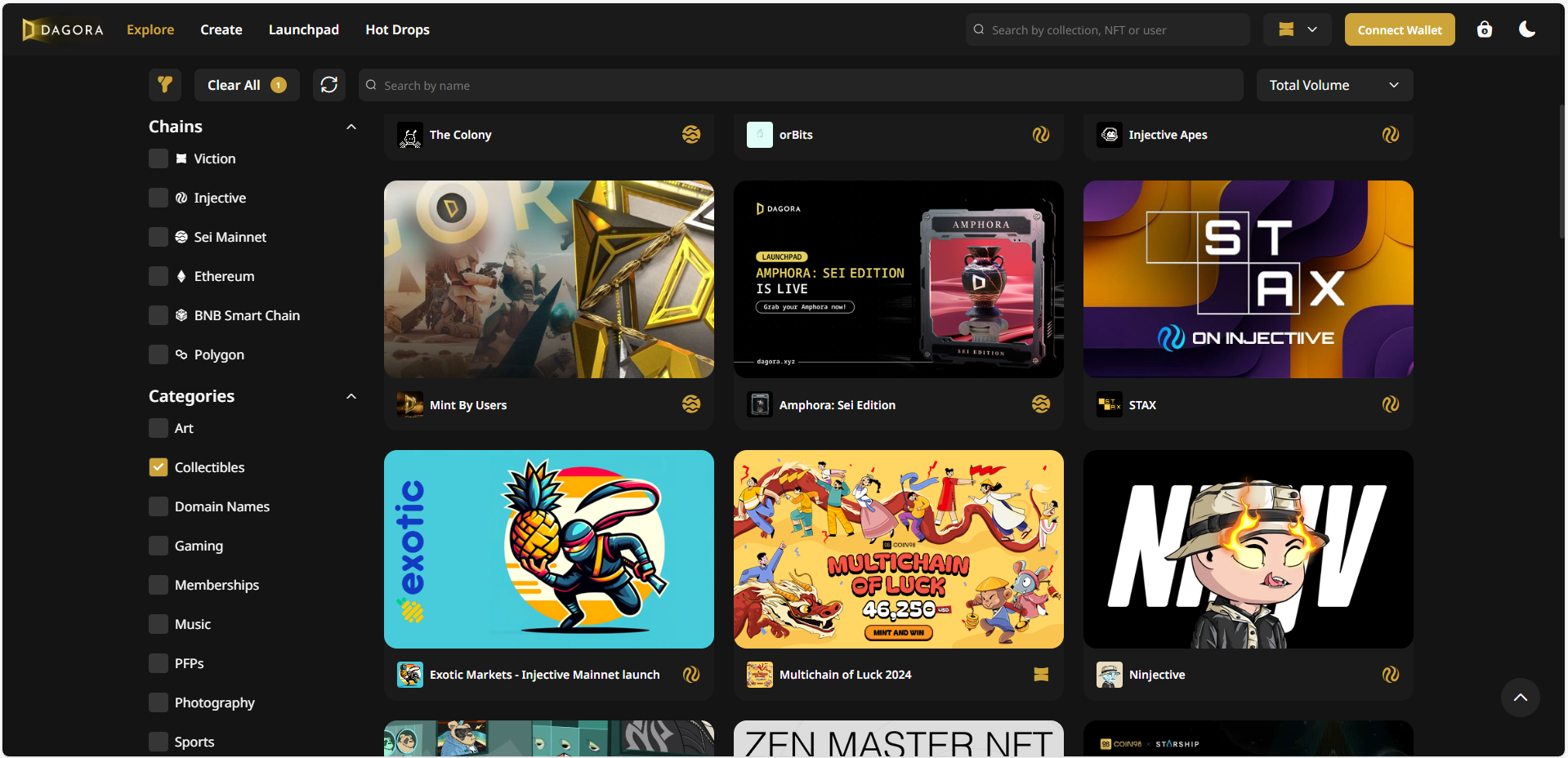Open the Injective Apes collection name

(x=1168, y=135)
